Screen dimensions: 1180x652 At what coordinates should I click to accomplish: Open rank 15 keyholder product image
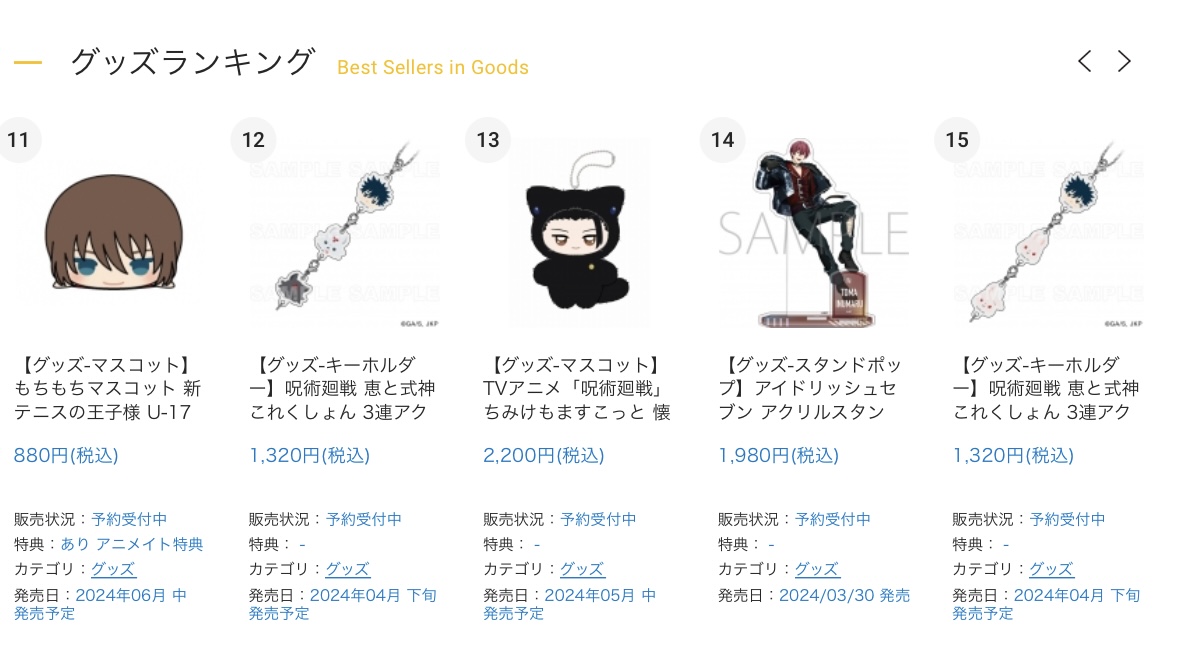click(1048, 233)
